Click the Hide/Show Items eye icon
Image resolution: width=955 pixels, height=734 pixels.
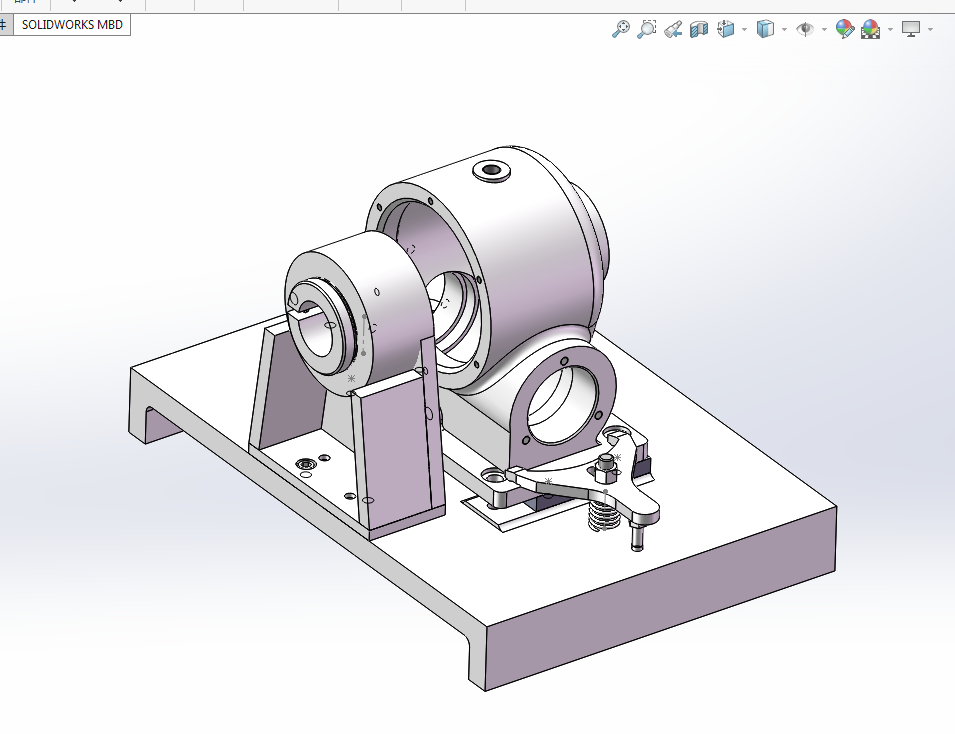coord(805,29)
